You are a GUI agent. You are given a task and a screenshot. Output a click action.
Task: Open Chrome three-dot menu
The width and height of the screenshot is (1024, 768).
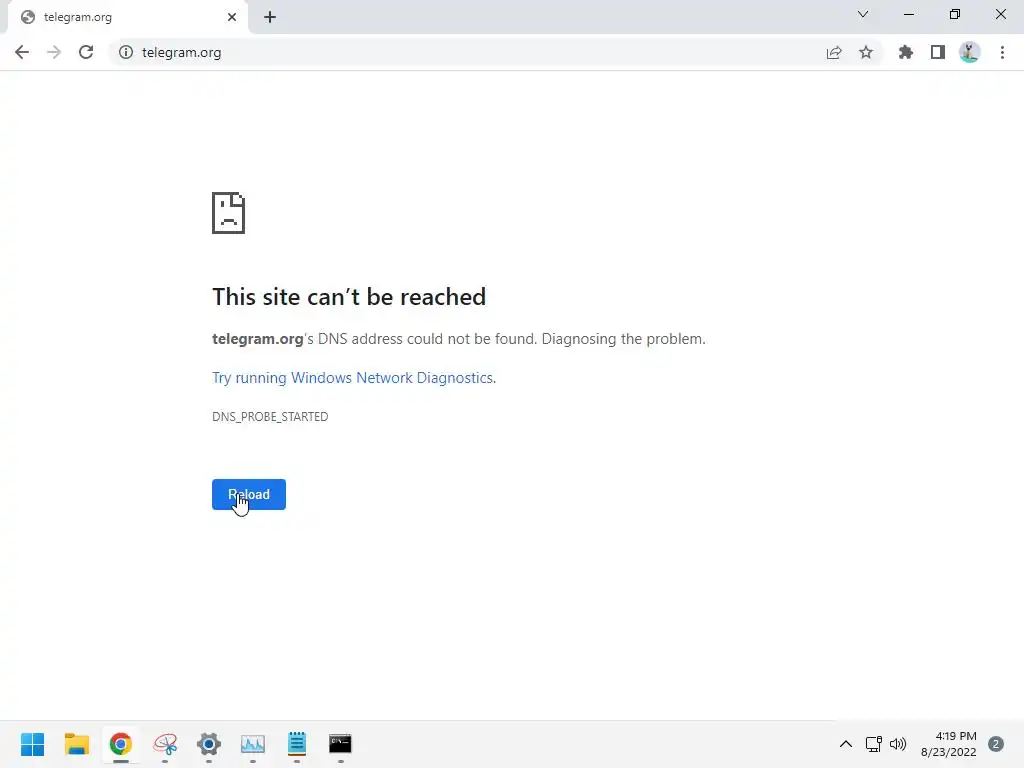tap(1002, 52)
